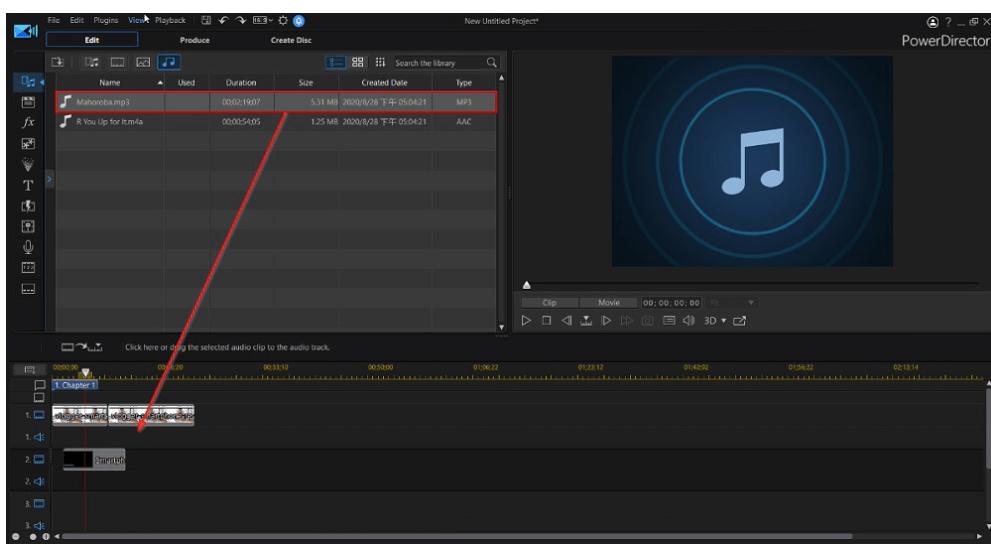Step to the previous frame
The image size is (991, 544).
point(567,320)
